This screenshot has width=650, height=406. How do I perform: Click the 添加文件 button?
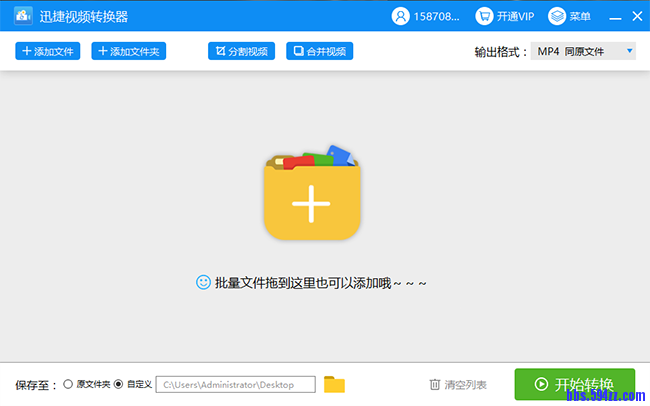[47, 51]
